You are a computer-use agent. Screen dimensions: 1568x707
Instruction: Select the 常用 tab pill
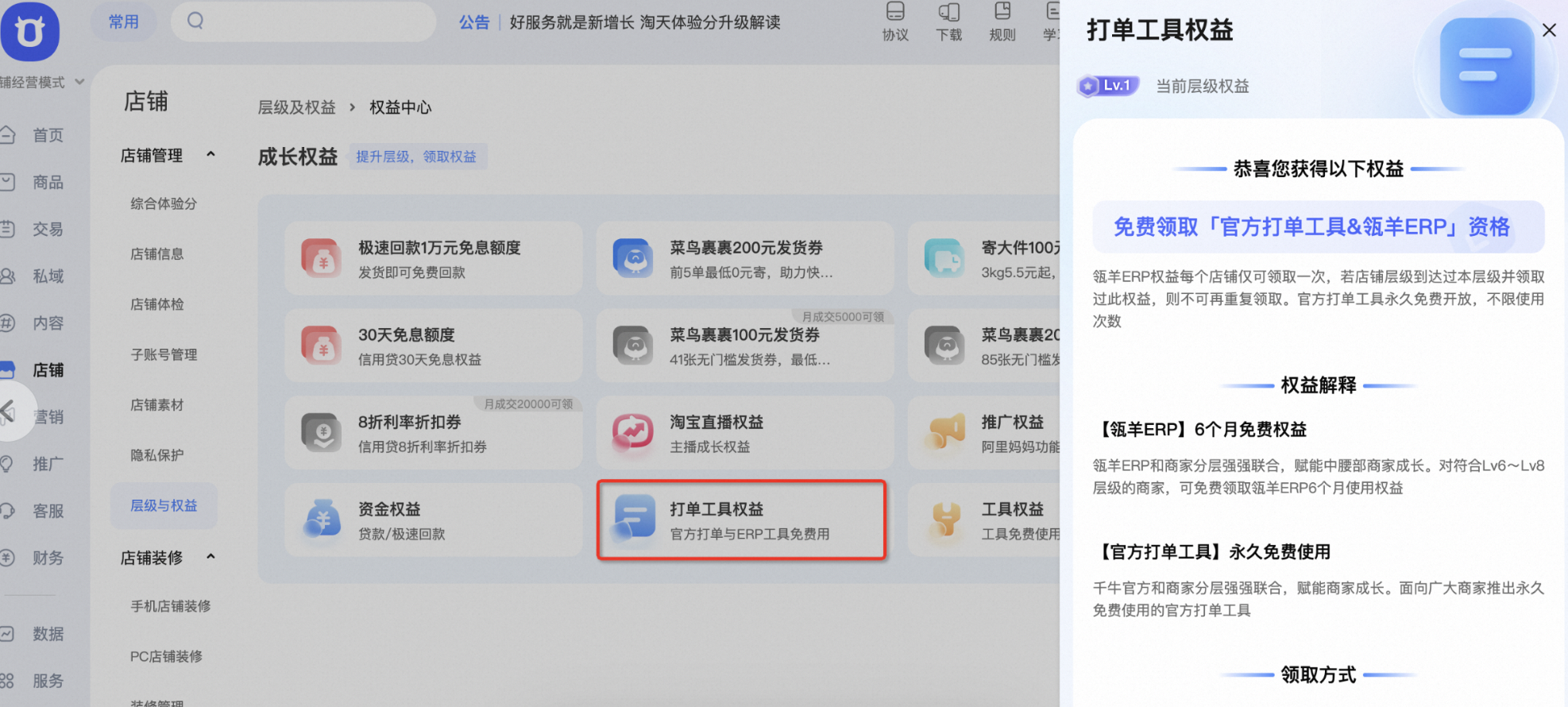[x=123, y=21]
